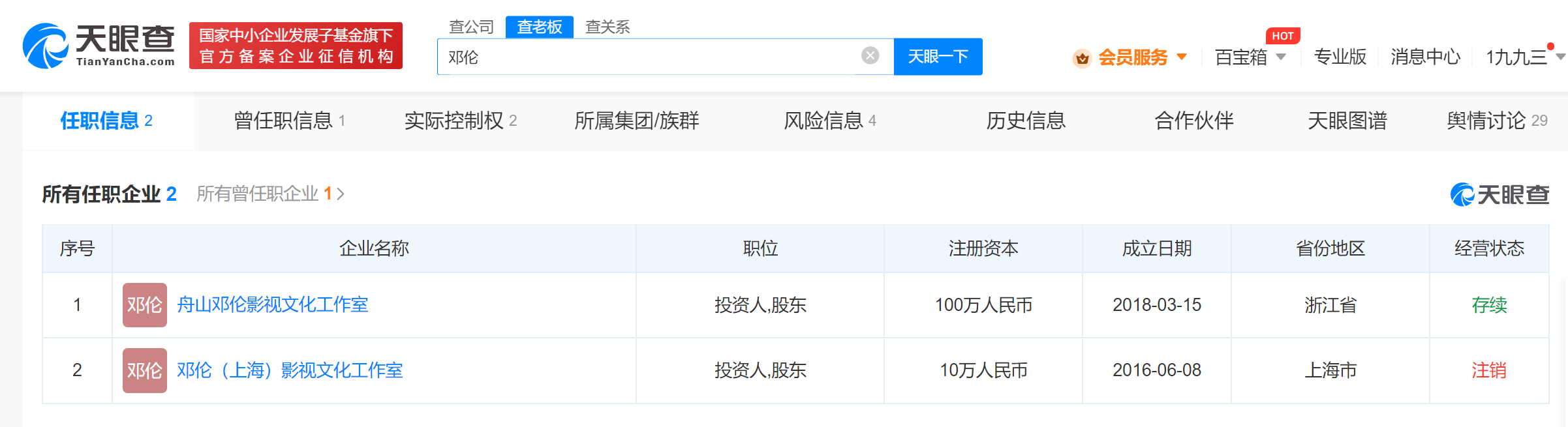
Task: Go to 消息中心 in the header
Action: (1425, 57)
